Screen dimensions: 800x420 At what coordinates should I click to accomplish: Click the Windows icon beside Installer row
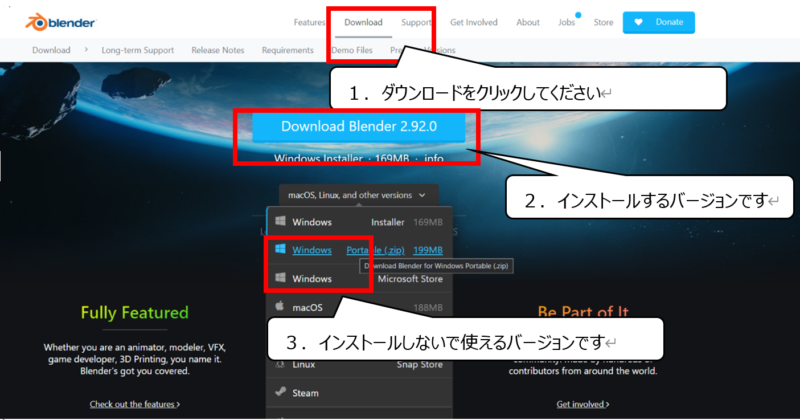click(280, 221)
